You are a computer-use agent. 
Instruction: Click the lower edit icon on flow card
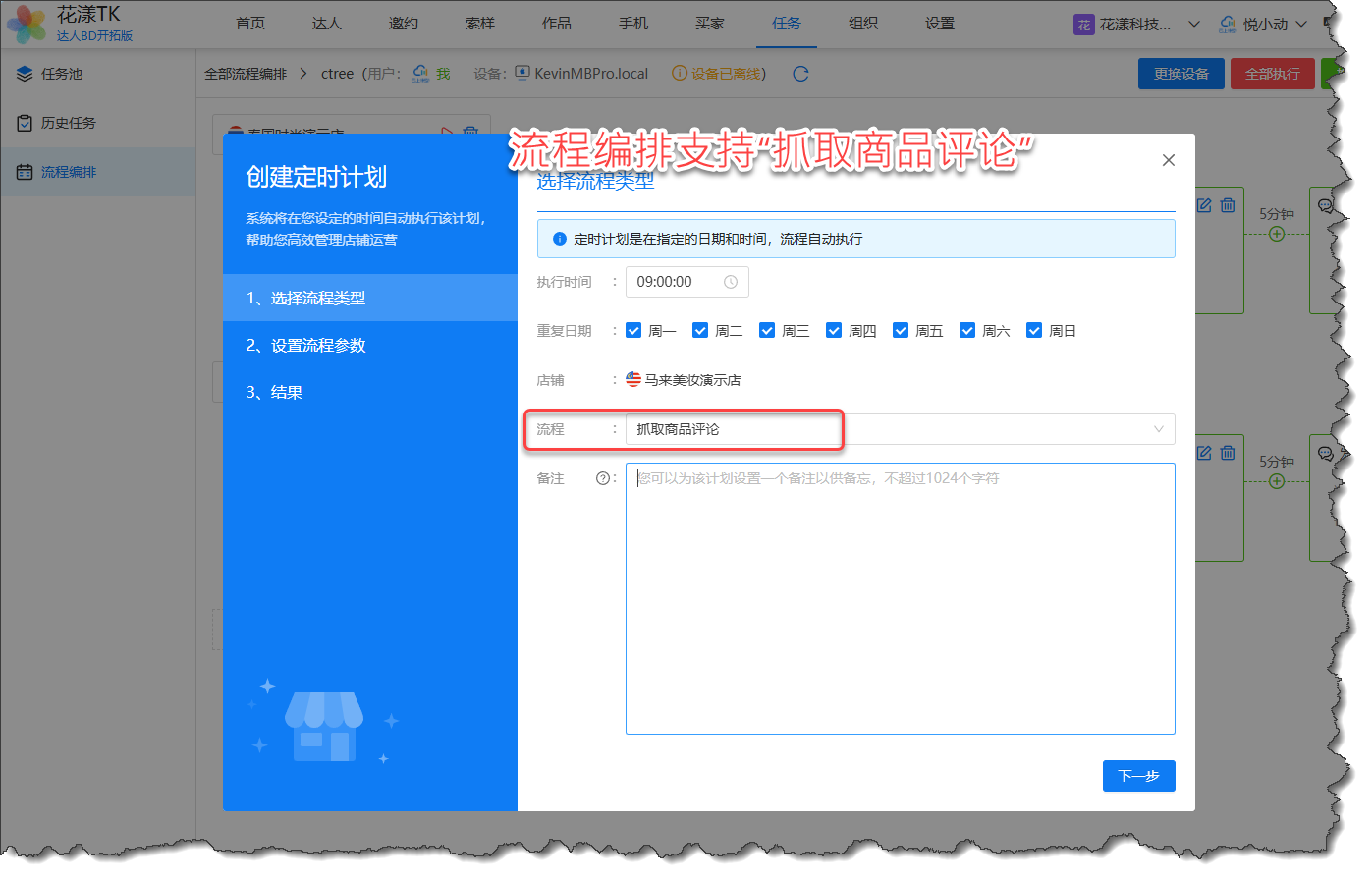[x=1204, y=453]
